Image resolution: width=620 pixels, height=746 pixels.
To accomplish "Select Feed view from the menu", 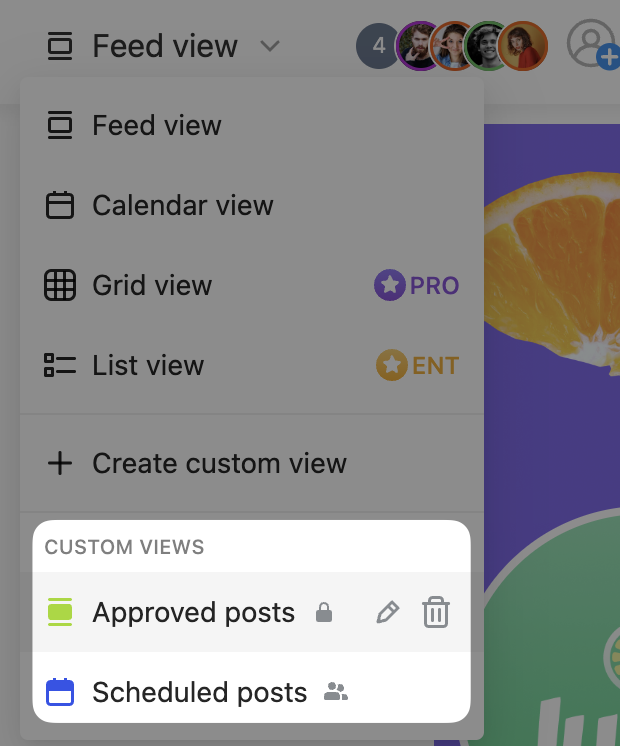I will tap(157, 126).
